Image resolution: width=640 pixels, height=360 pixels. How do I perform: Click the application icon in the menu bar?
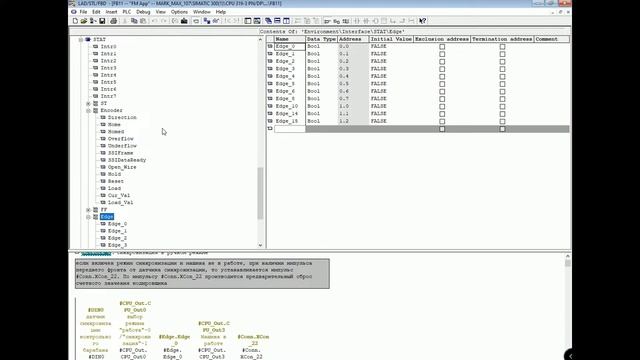pyautogui.click(x=74, y=12)
